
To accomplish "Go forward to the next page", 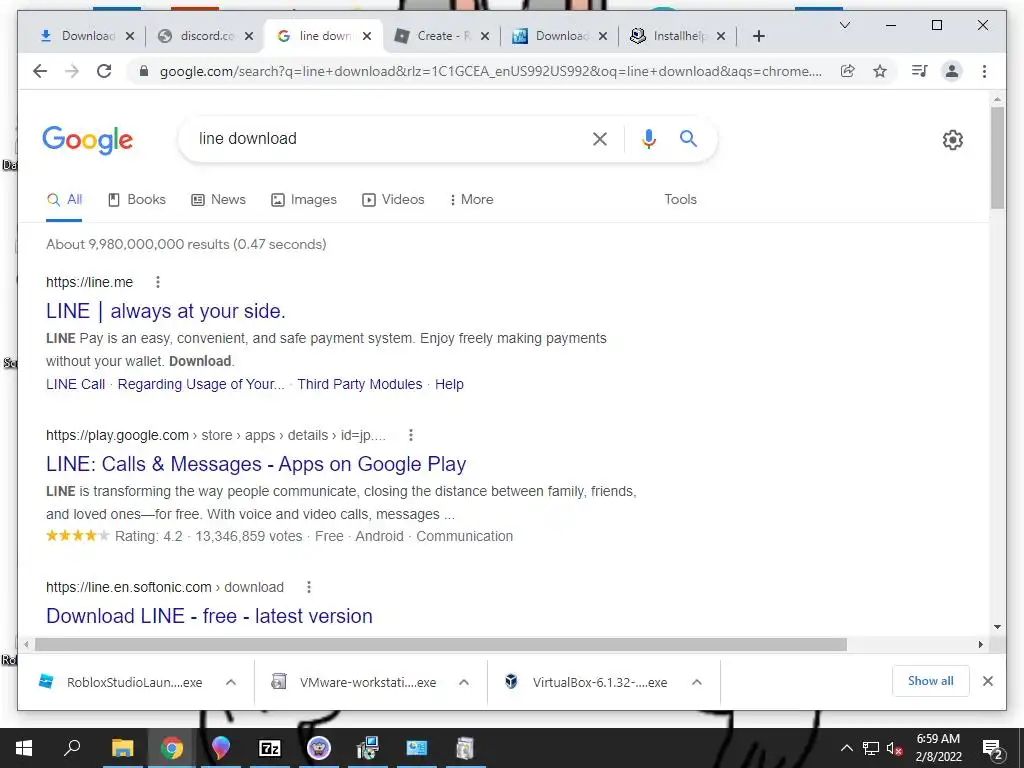I will click(72, 71).
